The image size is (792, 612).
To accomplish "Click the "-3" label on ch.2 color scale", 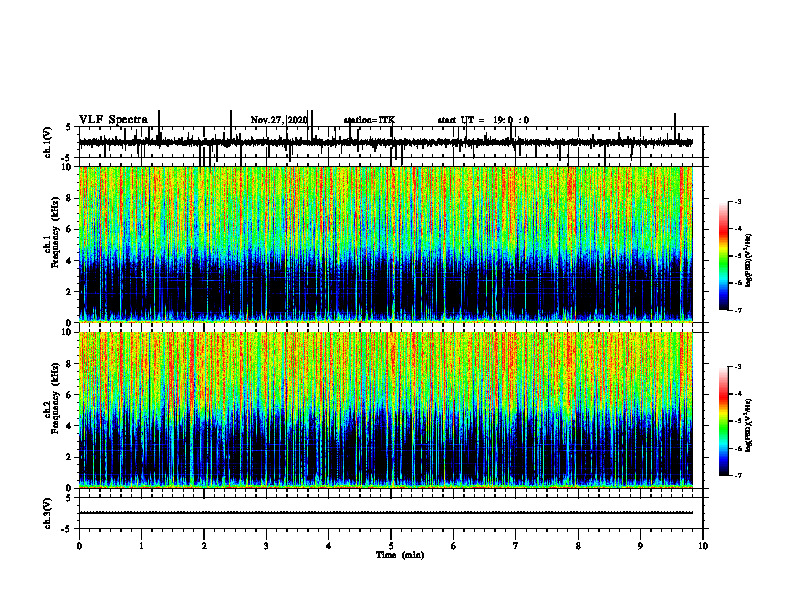I will (x=738, y=367).
